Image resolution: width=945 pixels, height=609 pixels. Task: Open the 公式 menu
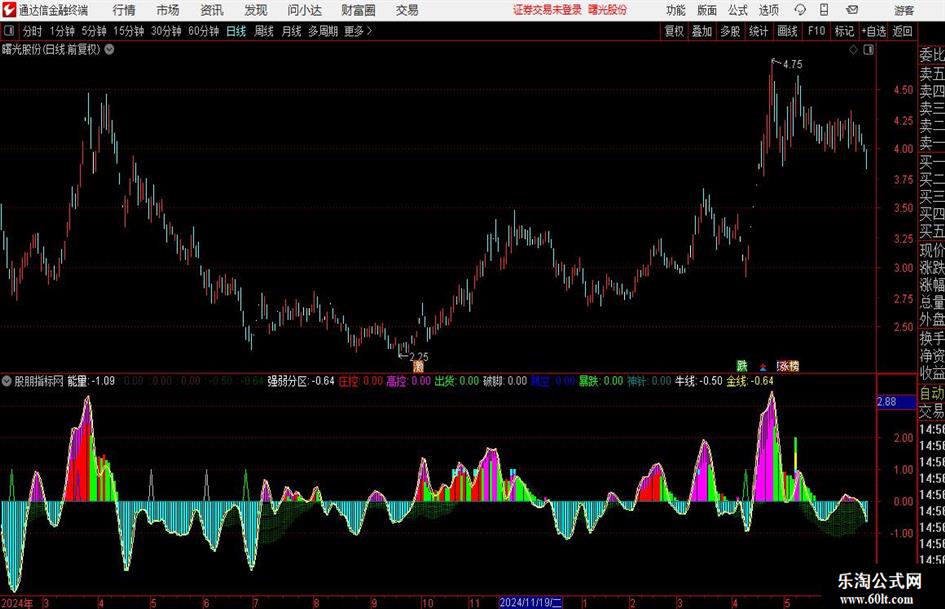pos(737,10)
